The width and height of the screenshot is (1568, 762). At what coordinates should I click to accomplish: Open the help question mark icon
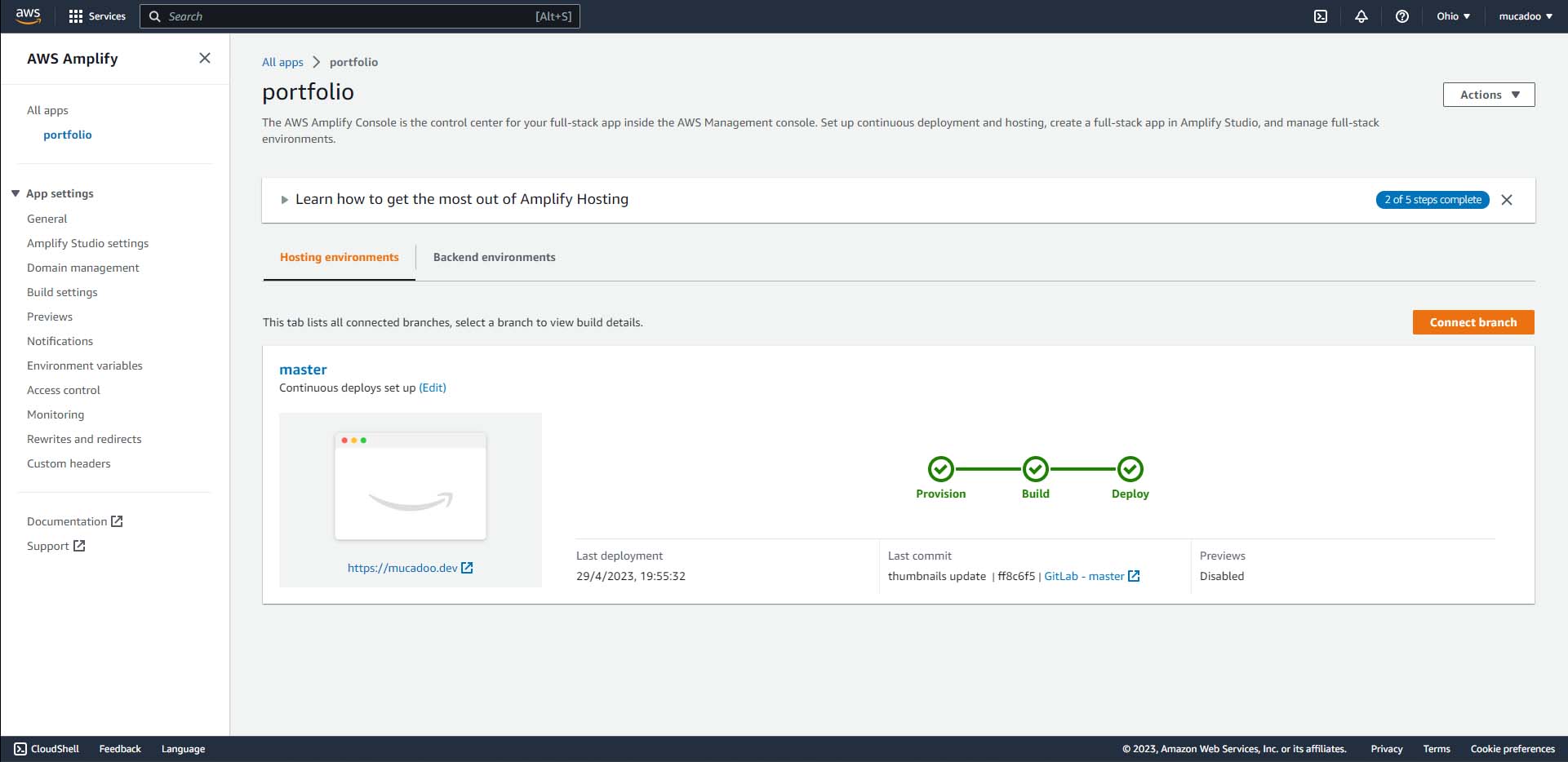pyautogui.click(x=1402, y=16)
